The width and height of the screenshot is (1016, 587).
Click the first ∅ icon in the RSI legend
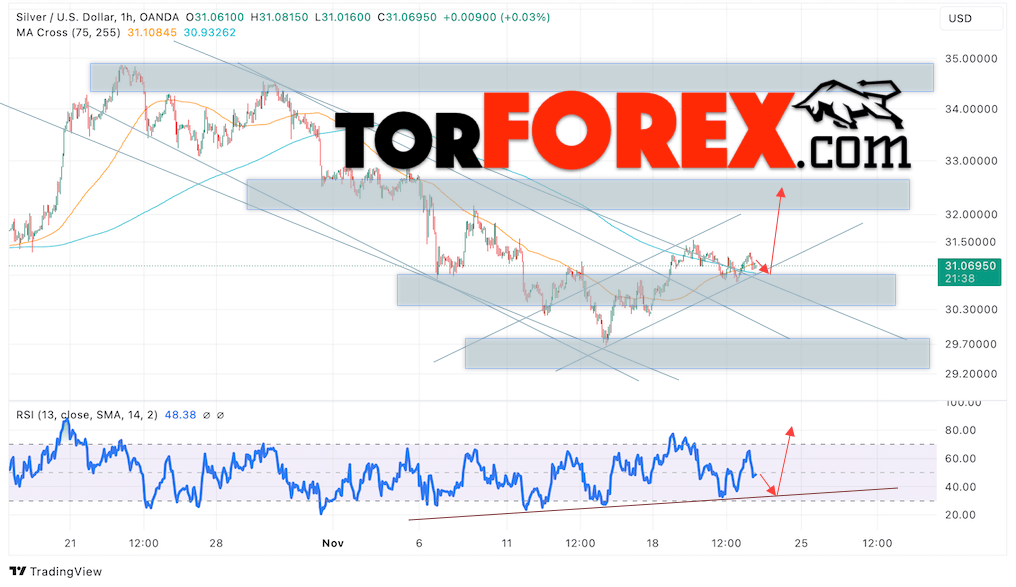coord(206,415)
